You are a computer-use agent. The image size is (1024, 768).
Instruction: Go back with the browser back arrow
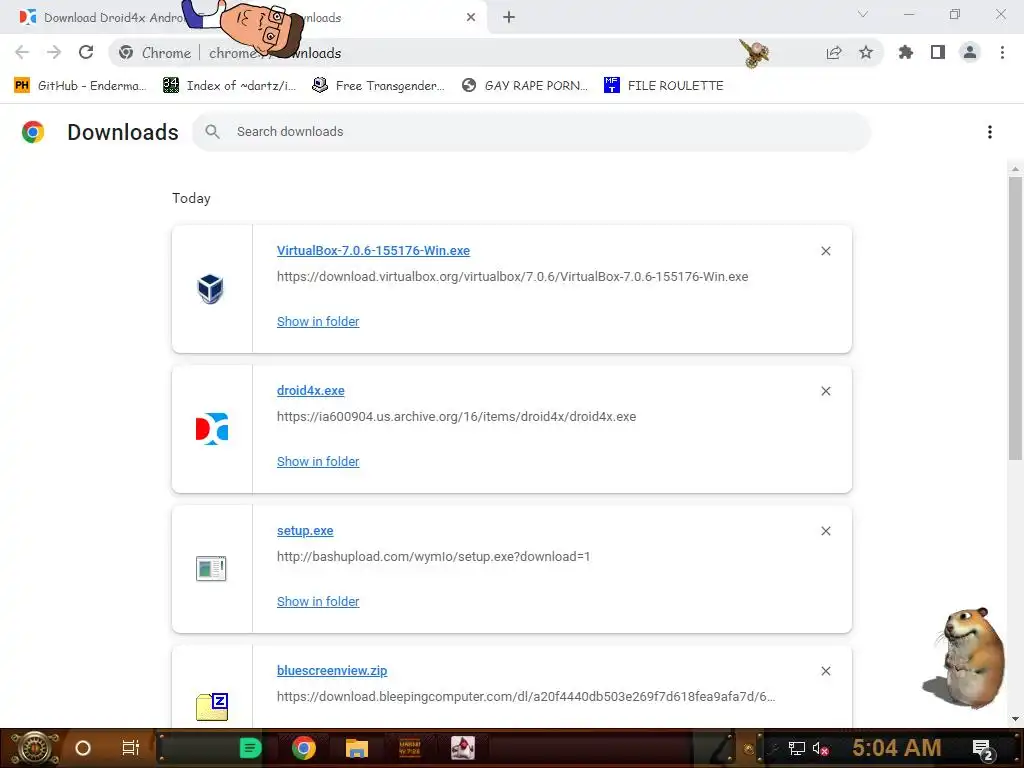pyautogui.click(x=22, y=52)
